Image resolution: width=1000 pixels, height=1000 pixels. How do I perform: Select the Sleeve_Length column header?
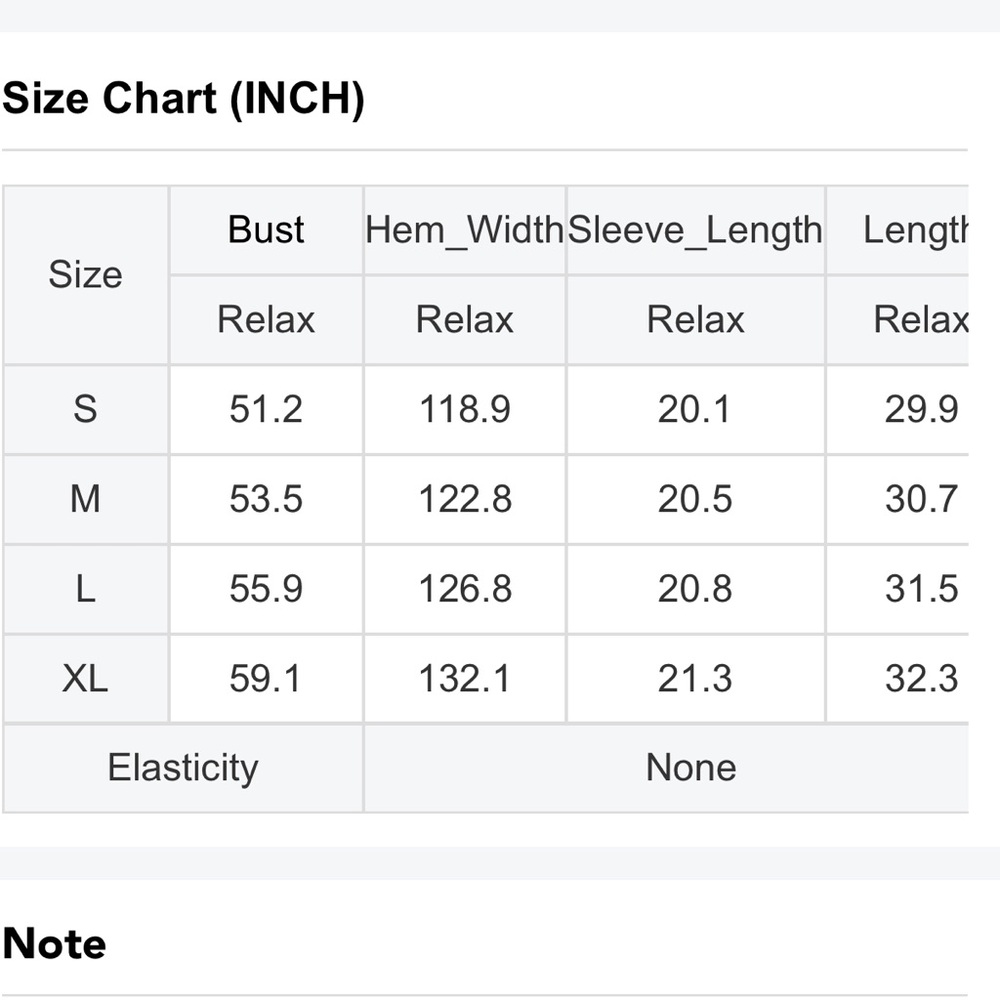[695, 230]
